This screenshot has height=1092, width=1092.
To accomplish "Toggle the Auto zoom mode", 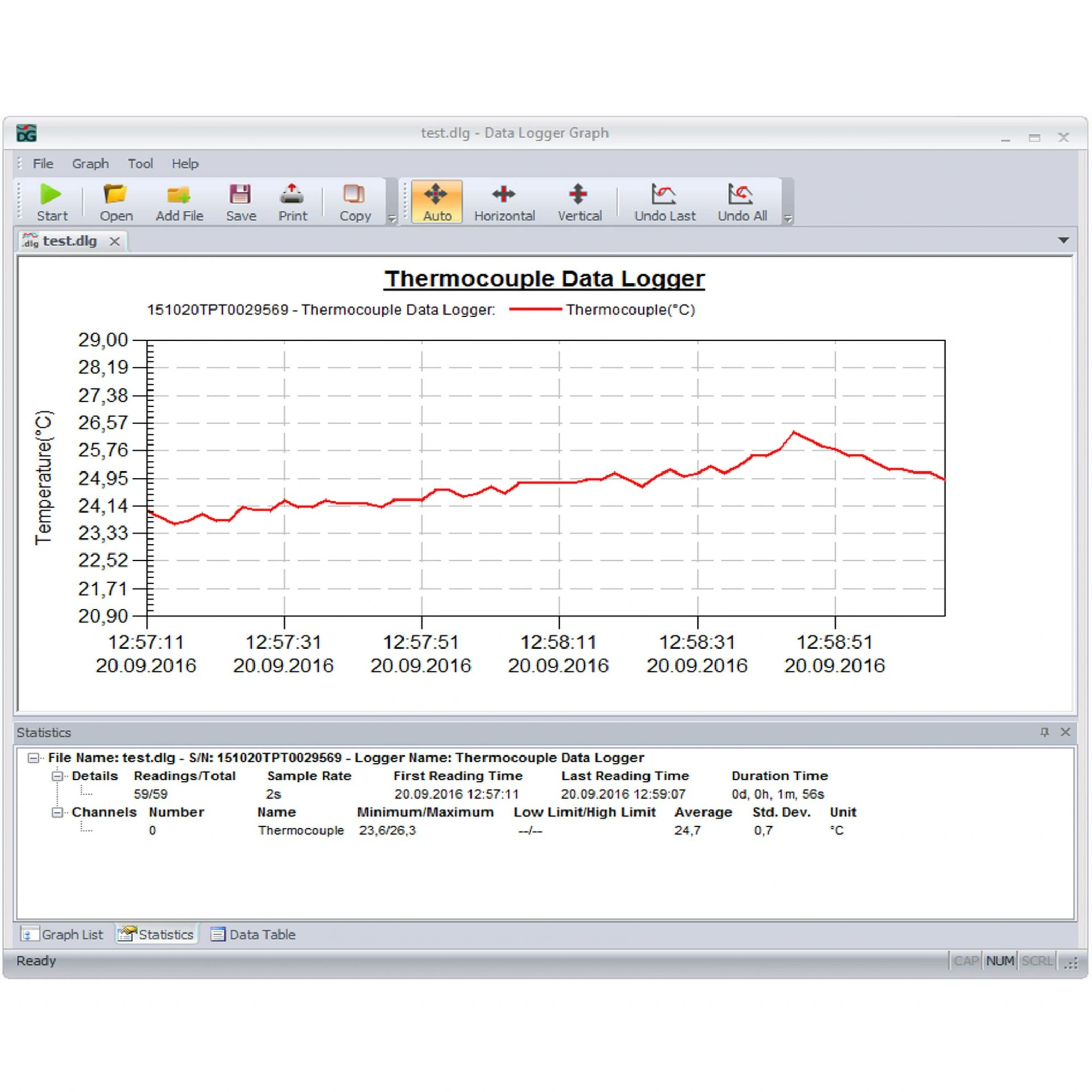I will (x=436, y=202).
